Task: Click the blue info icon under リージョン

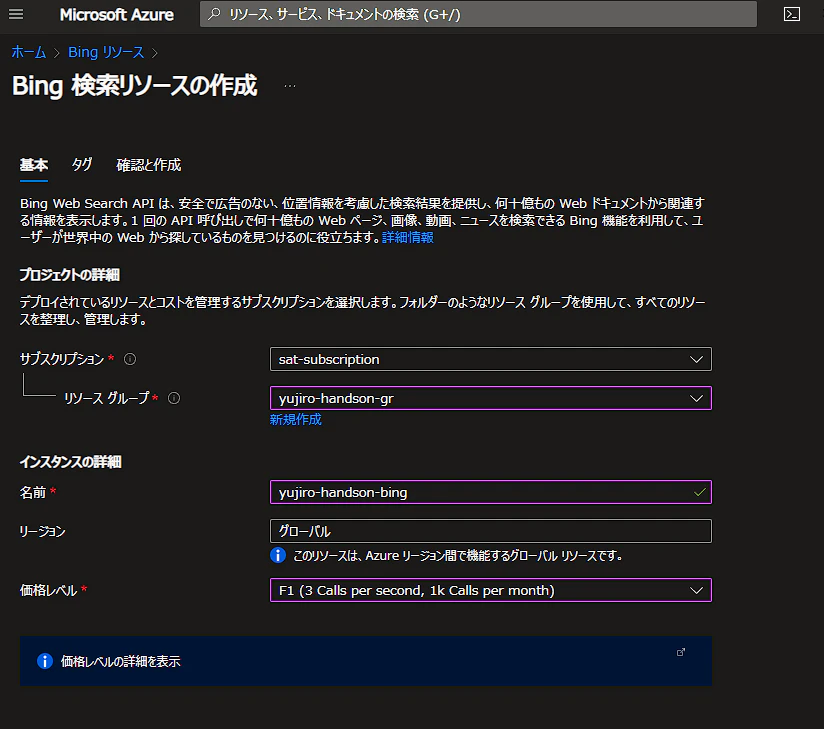Action: [278, 555]
